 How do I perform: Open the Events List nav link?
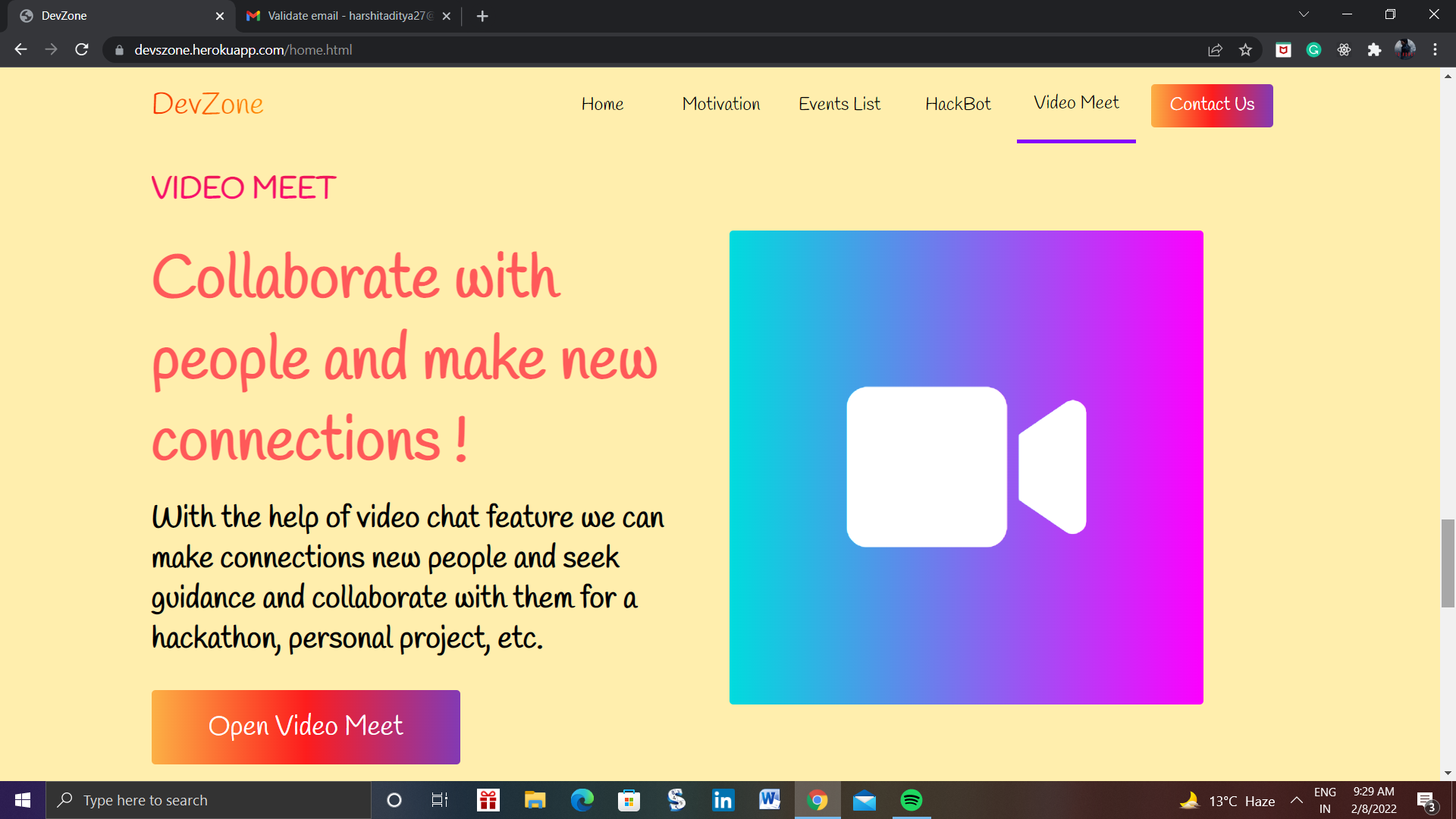(839, 105)
